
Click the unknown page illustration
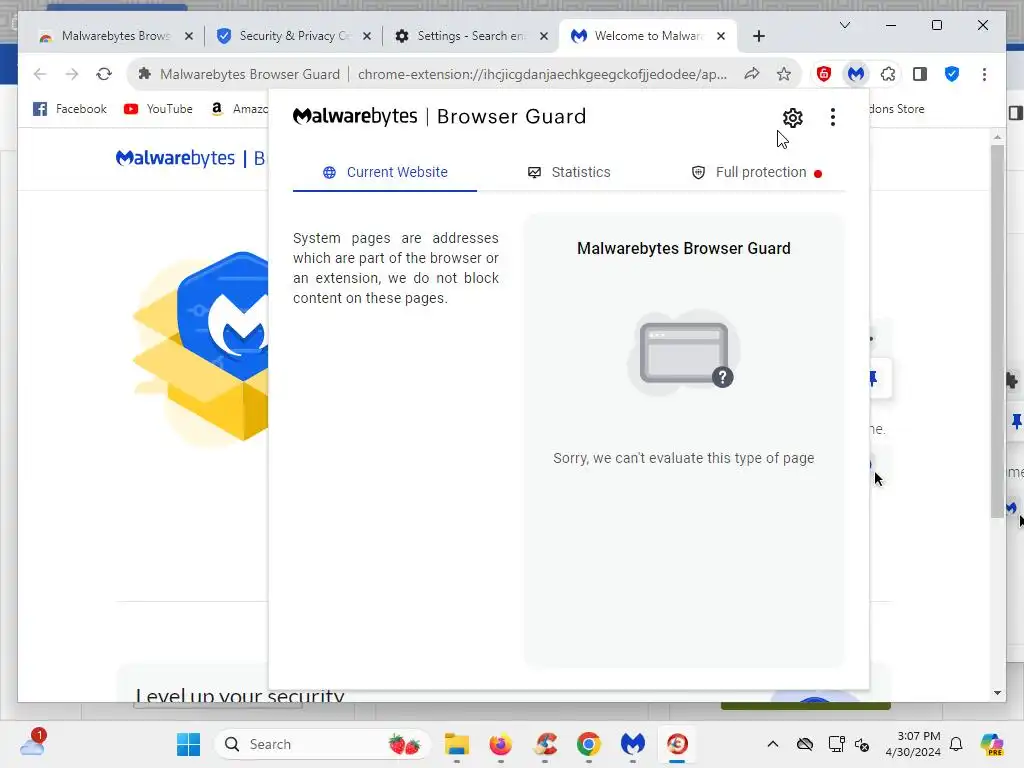684,353
